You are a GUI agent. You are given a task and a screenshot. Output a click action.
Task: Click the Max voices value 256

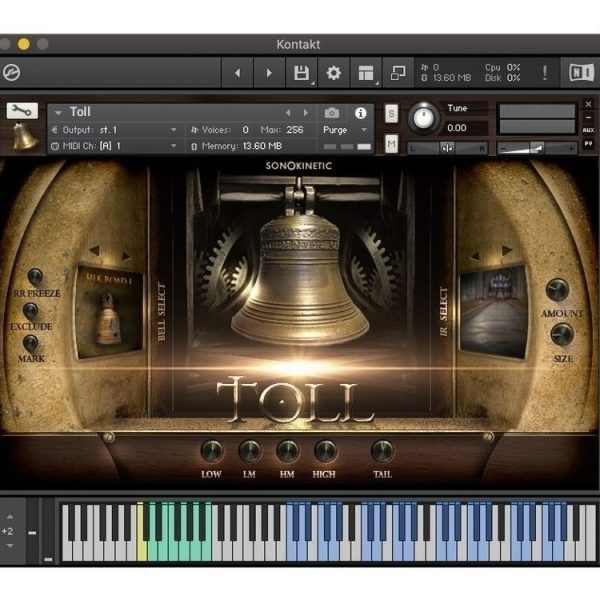tap(295, 130)
